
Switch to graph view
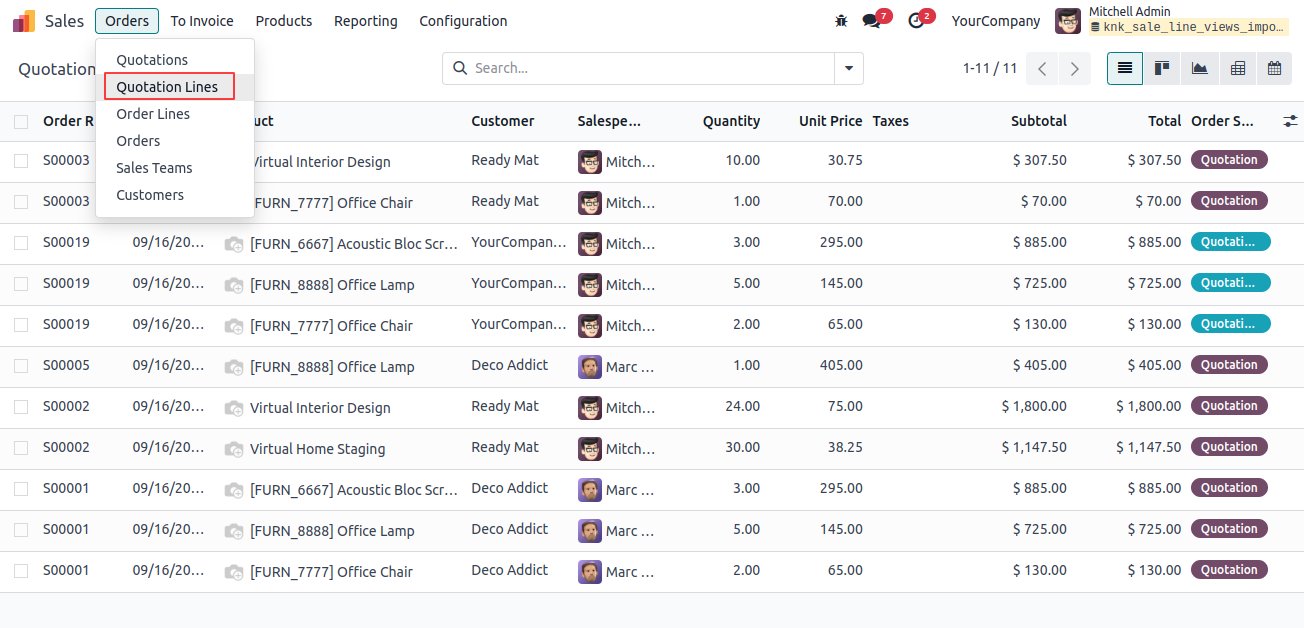coord(1199,68)
